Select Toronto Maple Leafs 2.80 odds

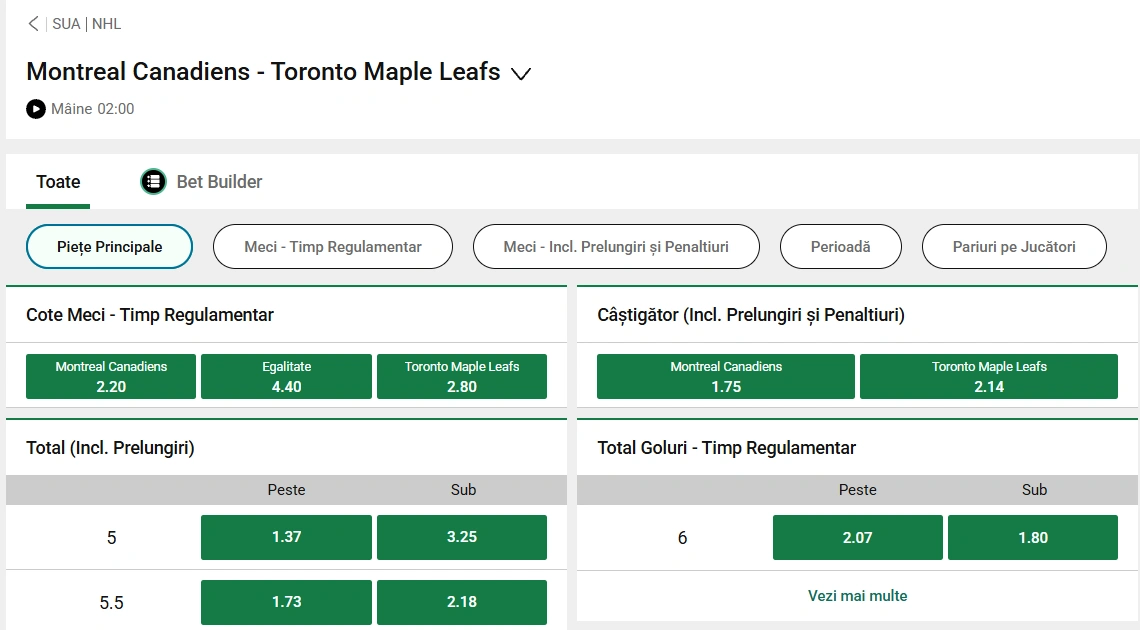(x=461, y=376)
